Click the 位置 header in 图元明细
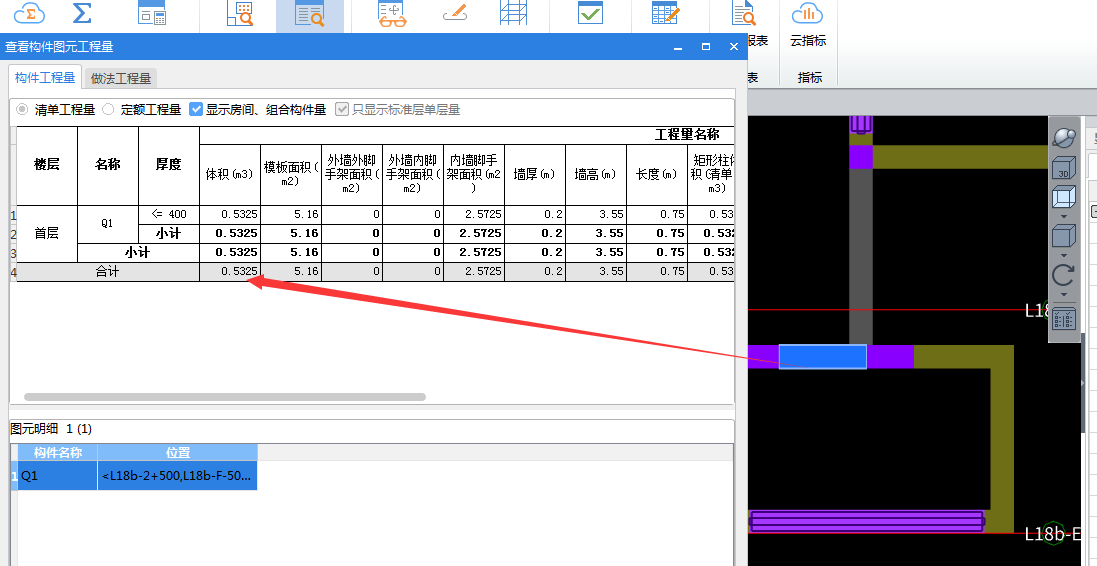Screen dimensions: 1097x566 click(x=178, y=452)
